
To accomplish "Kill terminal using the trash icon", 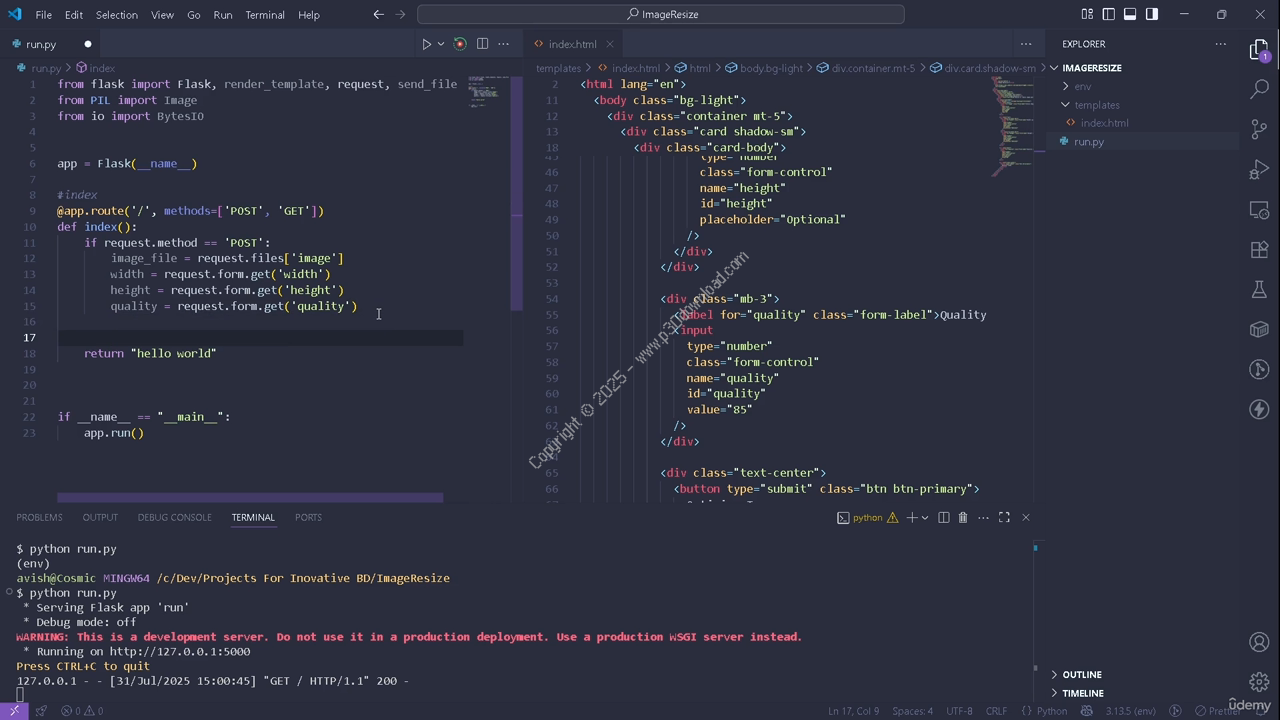I will coord(963,517).
